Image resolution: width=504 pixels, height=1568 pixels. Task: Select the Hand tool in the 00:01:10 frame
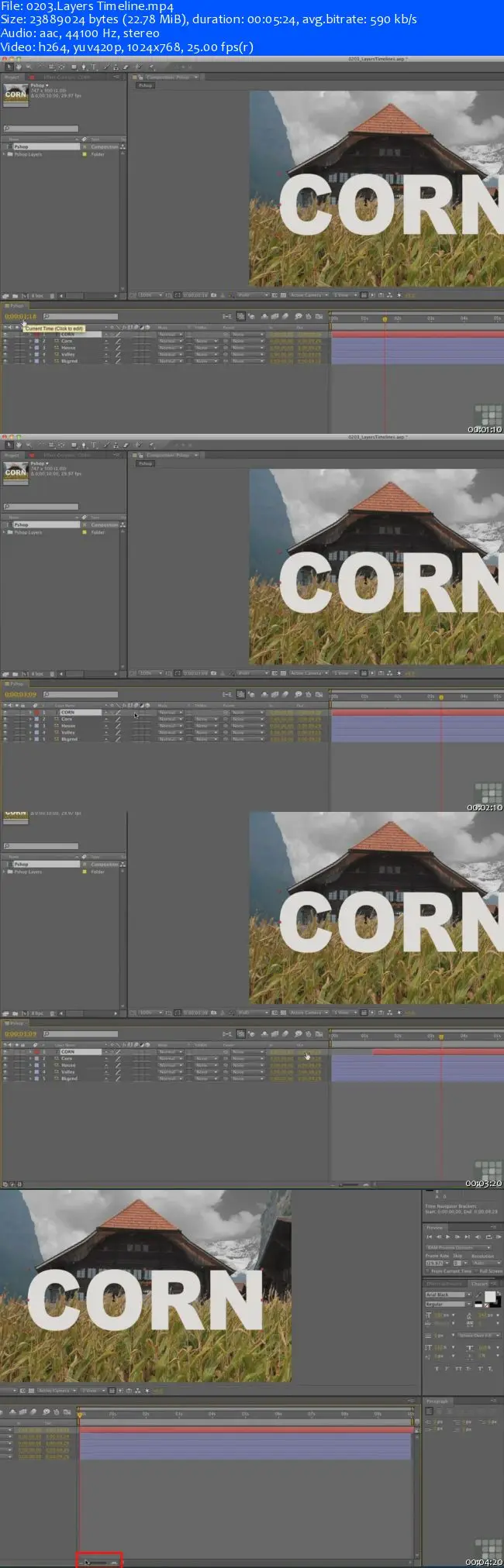tap(18, 67)
